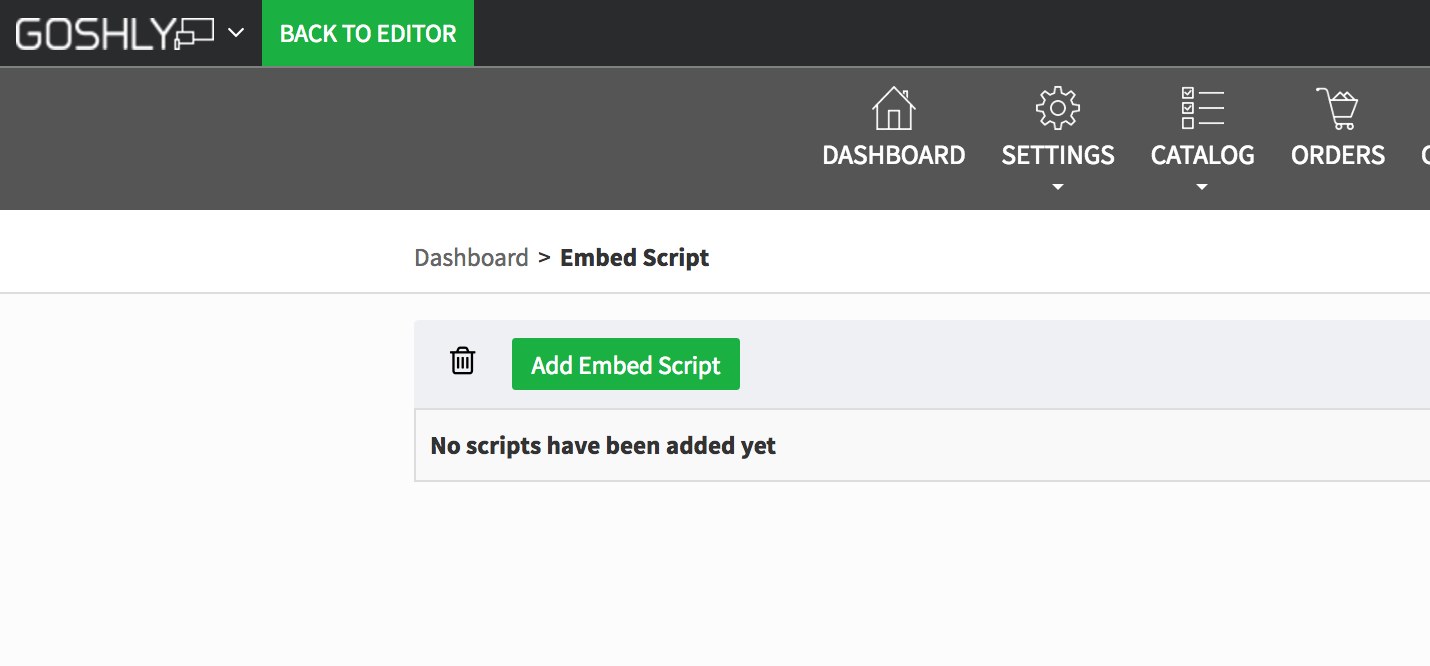This screenshot has width=1430, height=666.
Task: Click the trash can delete icon
Action: 462,361
